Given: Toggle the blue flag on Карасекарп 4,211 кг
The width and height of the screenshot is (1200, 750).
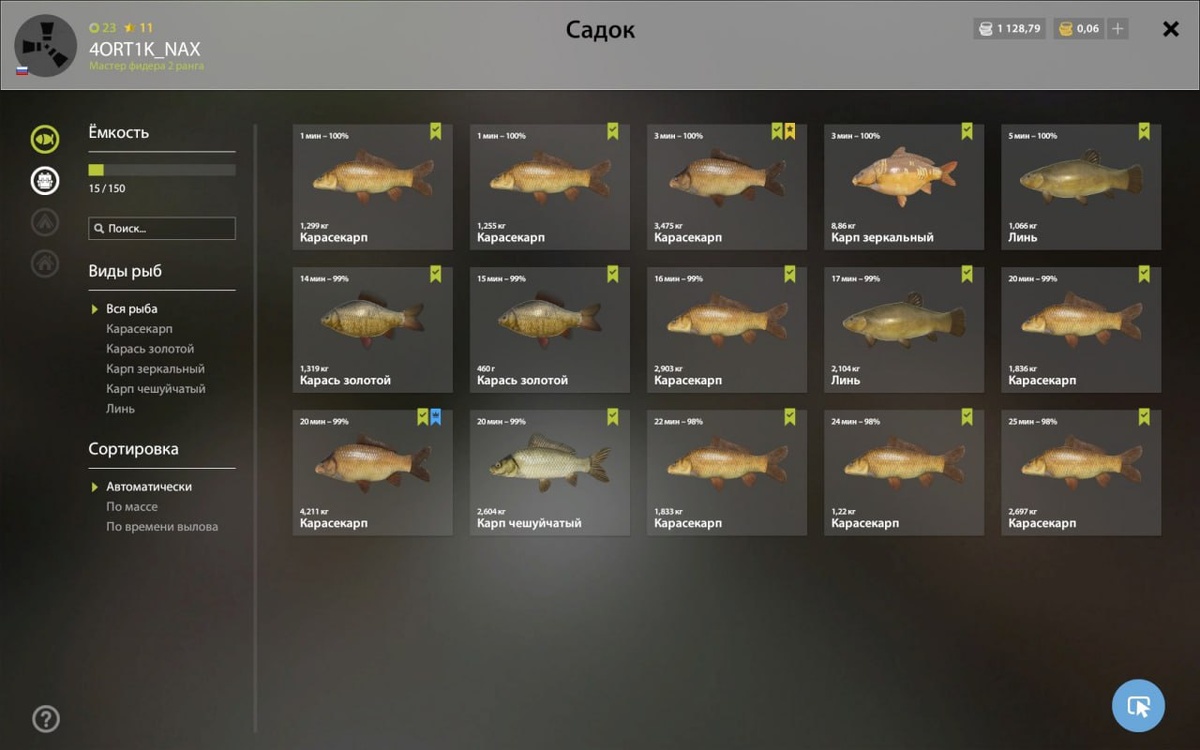Looking at the screenshot, I should [435, 417].
